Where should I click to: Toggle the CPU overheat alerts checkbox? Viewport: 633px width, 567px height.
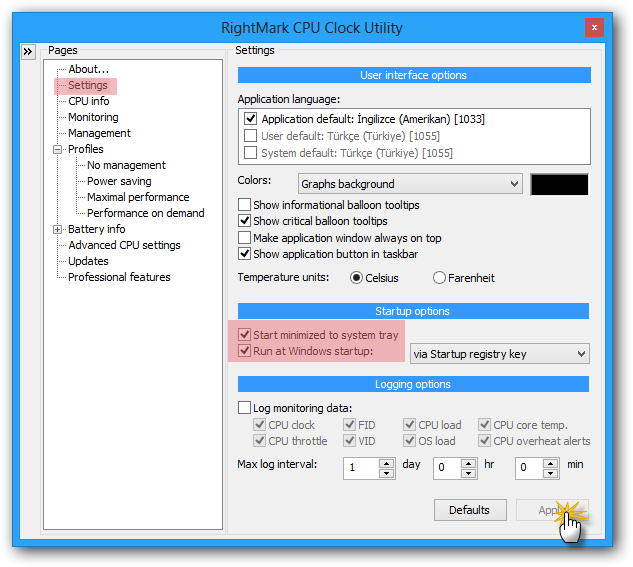(x=484, y=441)
